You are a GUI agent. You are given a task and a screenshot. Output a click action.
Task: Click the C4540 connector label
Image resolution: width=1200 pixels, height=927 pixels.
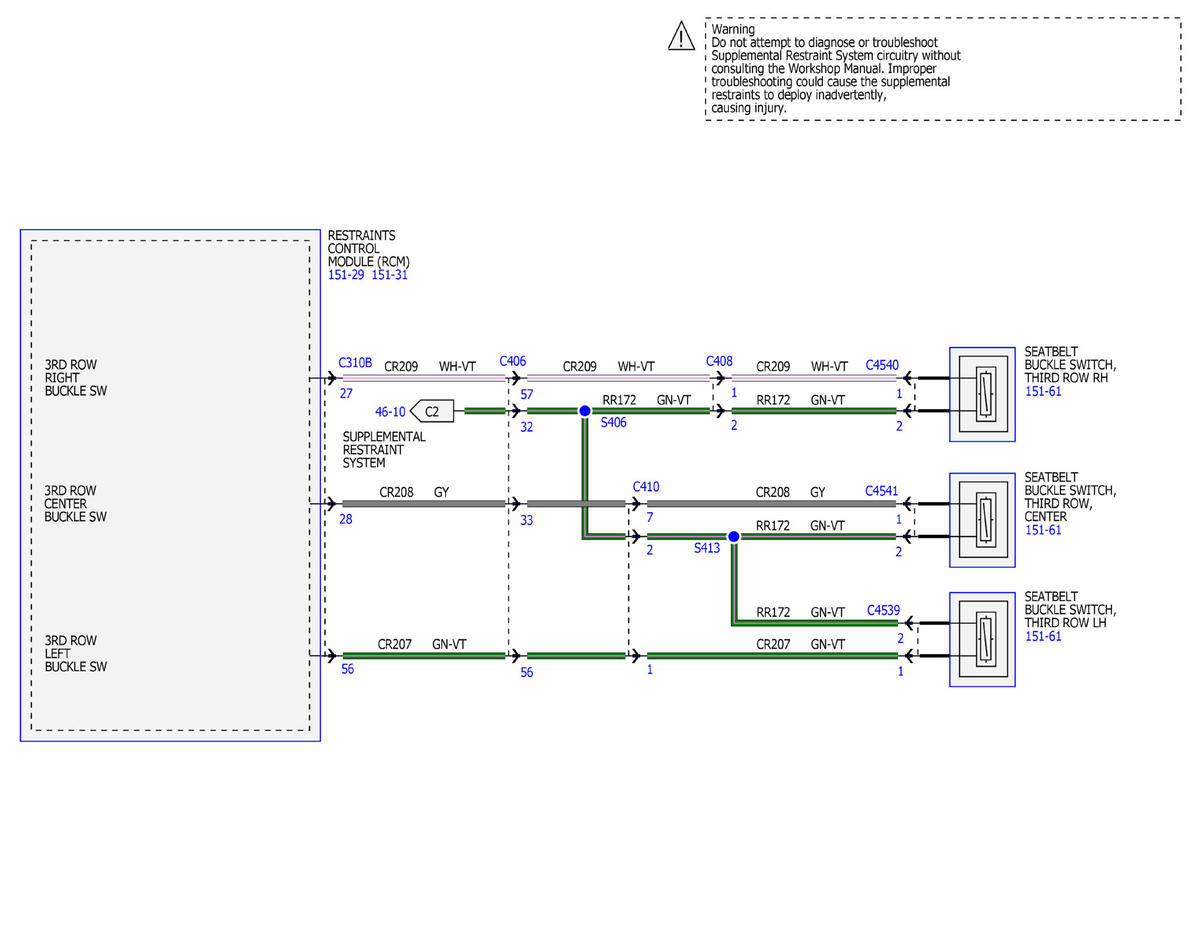click(x=882, y=366)
